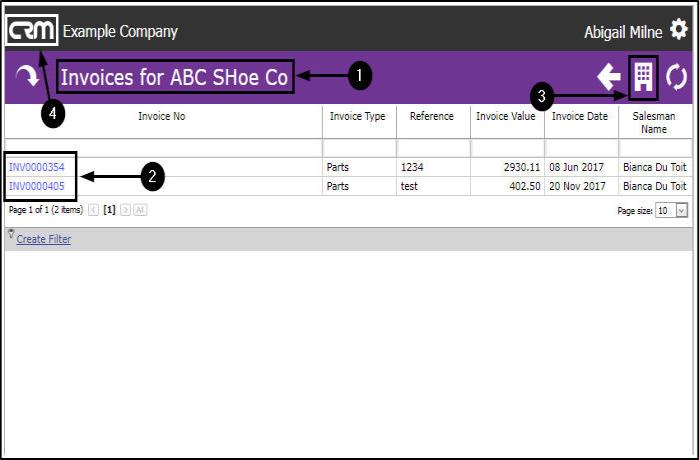Click the Create Filter link
The width and height of the screenshot is (699, 460).
click(x=43, y=240)
